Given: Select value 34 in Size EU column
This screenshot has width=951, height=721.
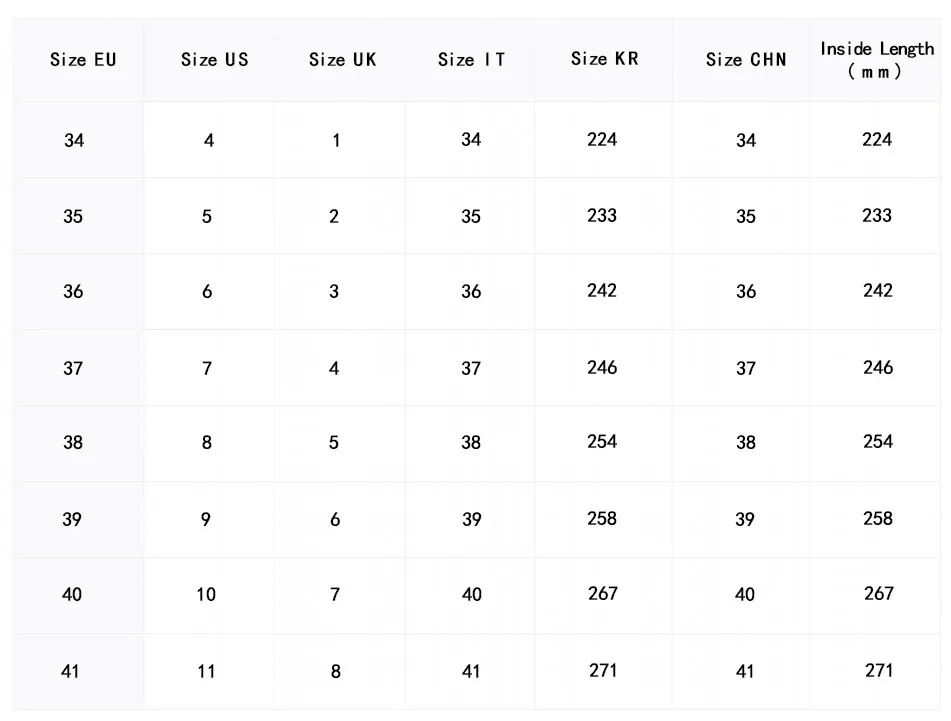Looking at the screenshot, I should 74,141.
